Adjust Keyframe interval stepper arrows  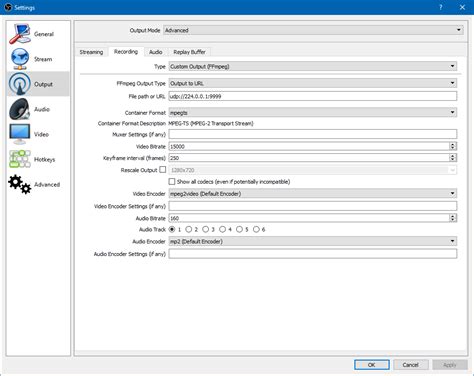pyautogui.click(x=453, y=158)
